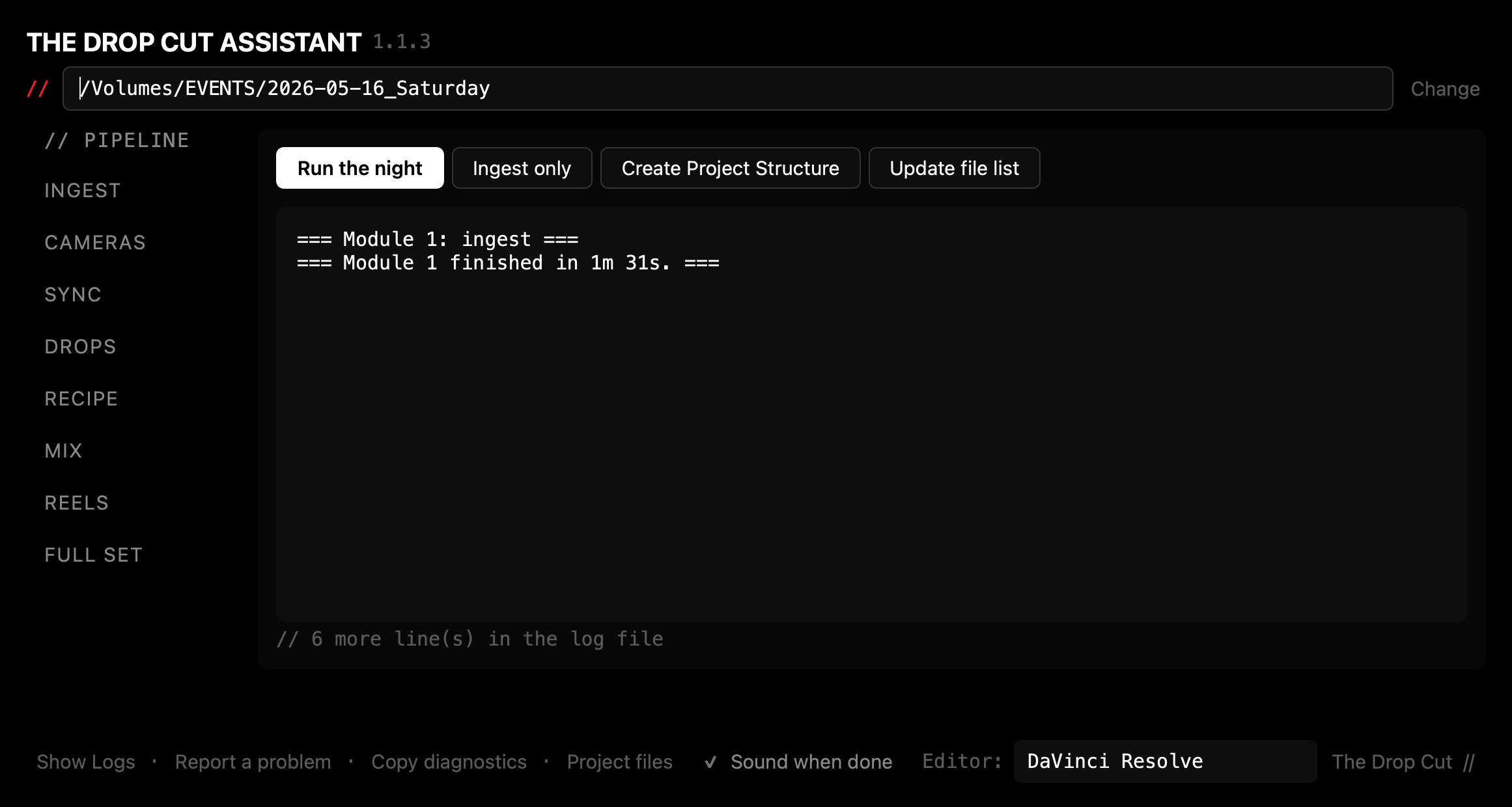Click the version number 1.1.3
Image resolution: width=1512 pixels, height=807 pixels.
(402, 42)
